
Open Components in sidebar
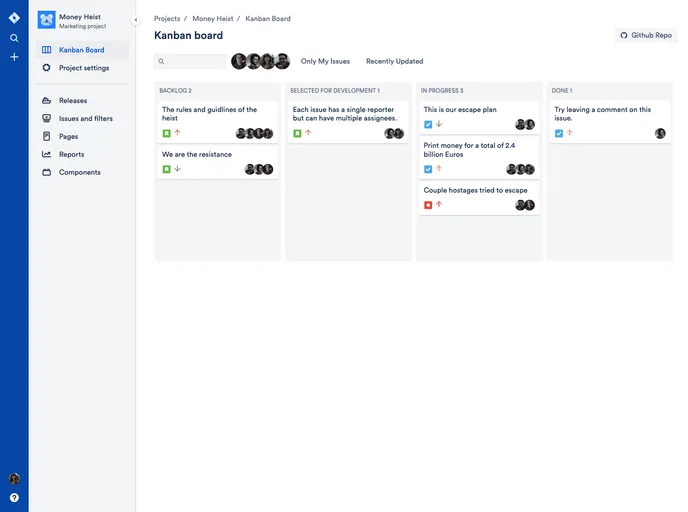pyautogui.click(x=82, y=172)
